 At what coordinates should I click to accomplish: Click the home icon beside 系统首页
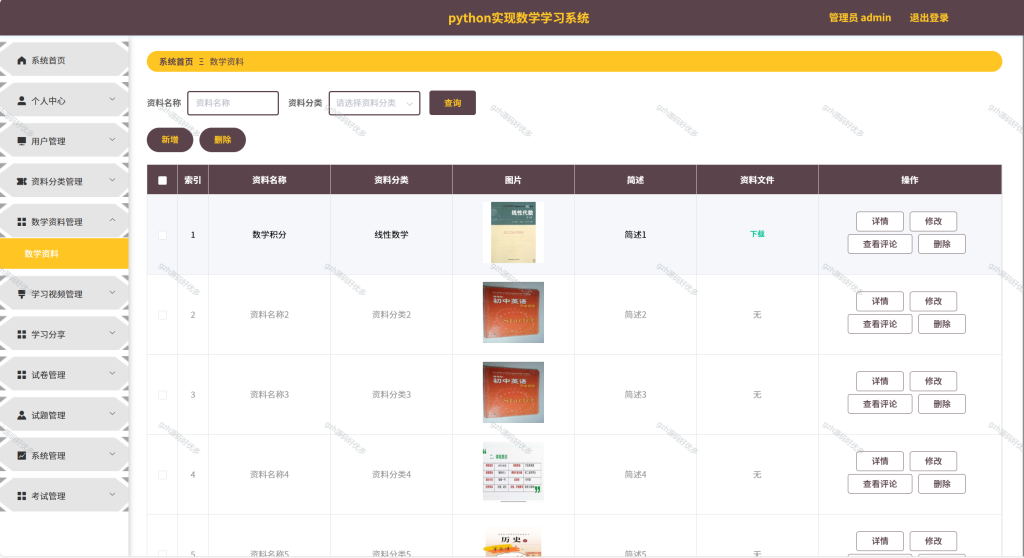click(x=22, y=60)
